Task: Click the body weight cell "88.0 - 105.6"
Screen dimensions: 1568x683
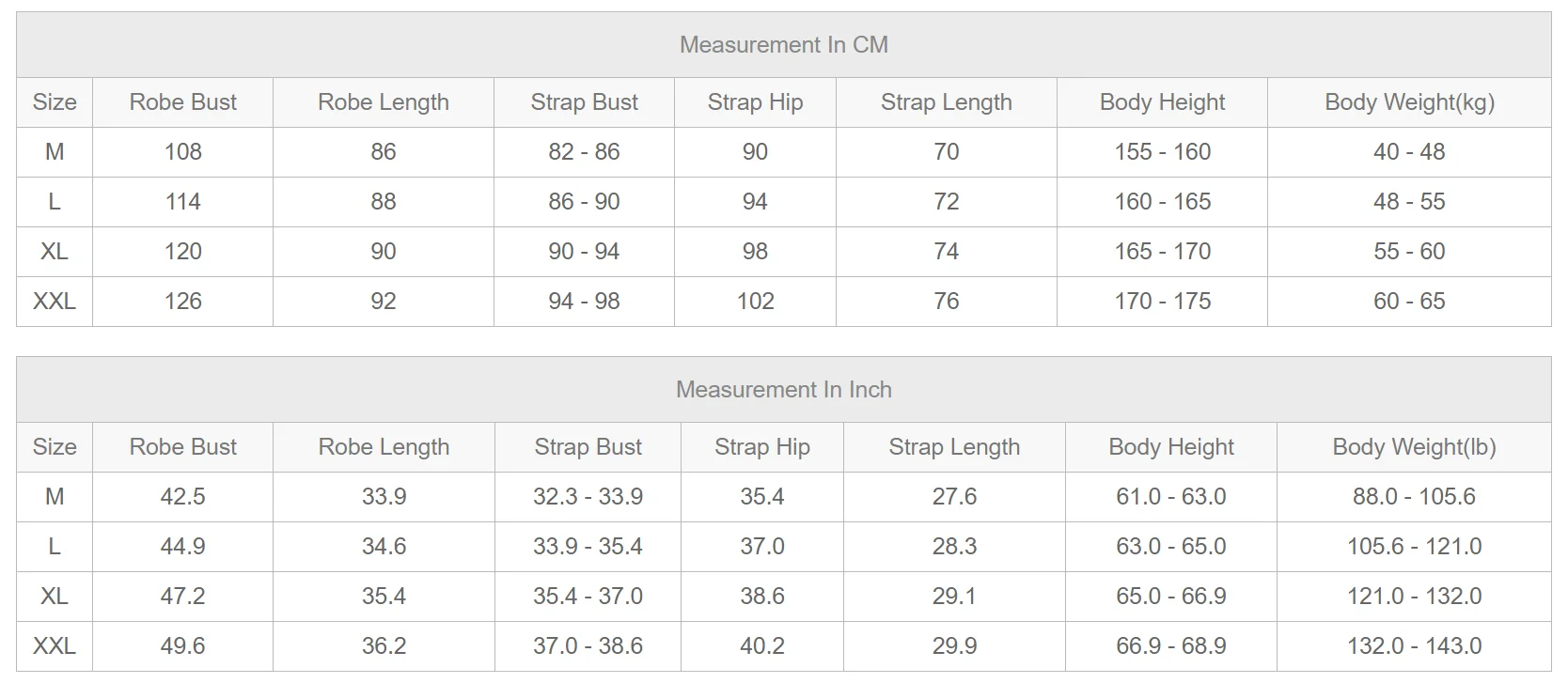Action: tap(1414, 497)
